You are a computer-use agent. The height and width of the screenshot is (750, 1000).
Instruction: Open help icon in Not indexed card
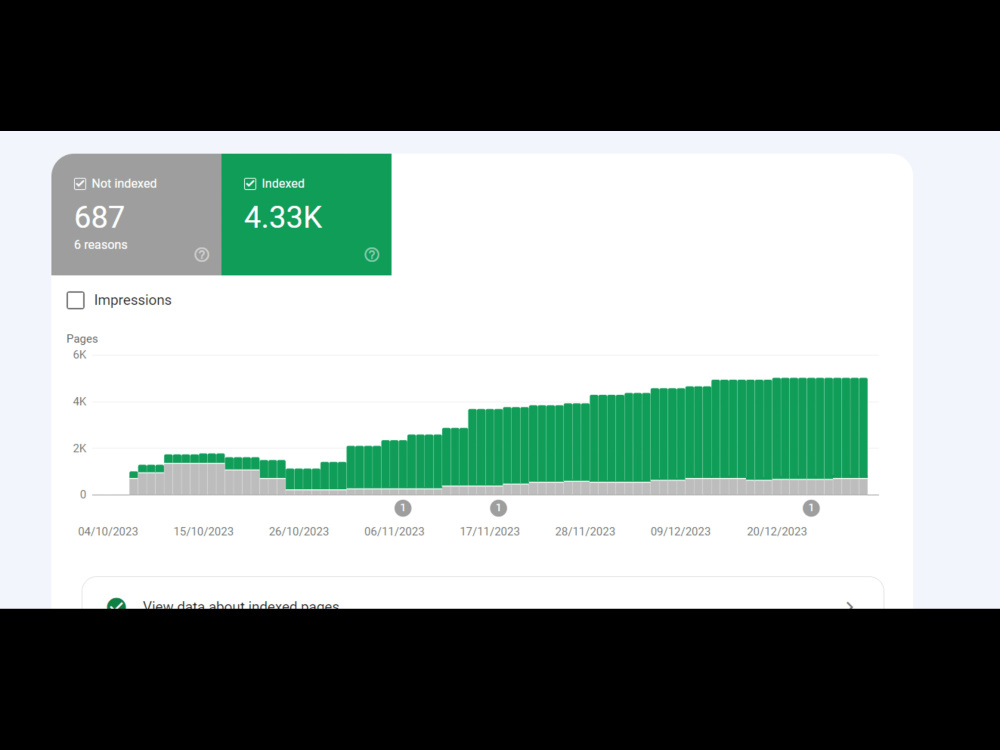tap(202, 255)
